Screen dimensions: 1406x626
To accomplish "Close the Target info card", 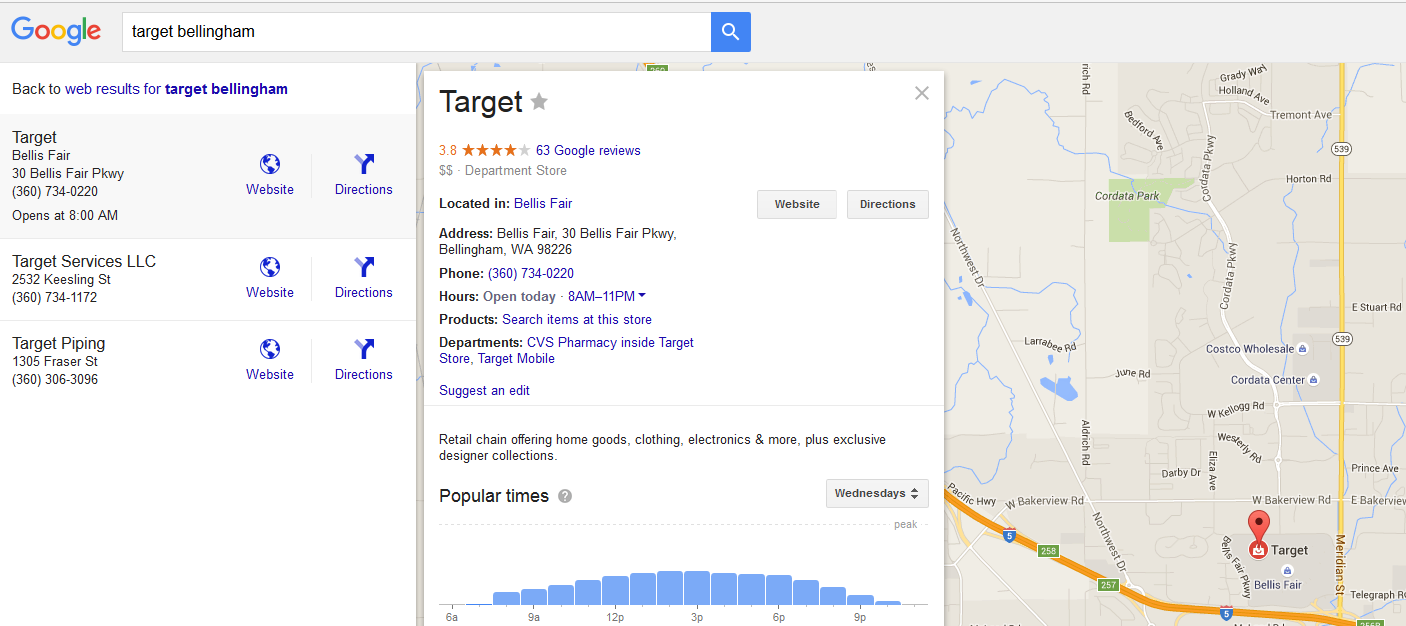I will pos(922,93).
